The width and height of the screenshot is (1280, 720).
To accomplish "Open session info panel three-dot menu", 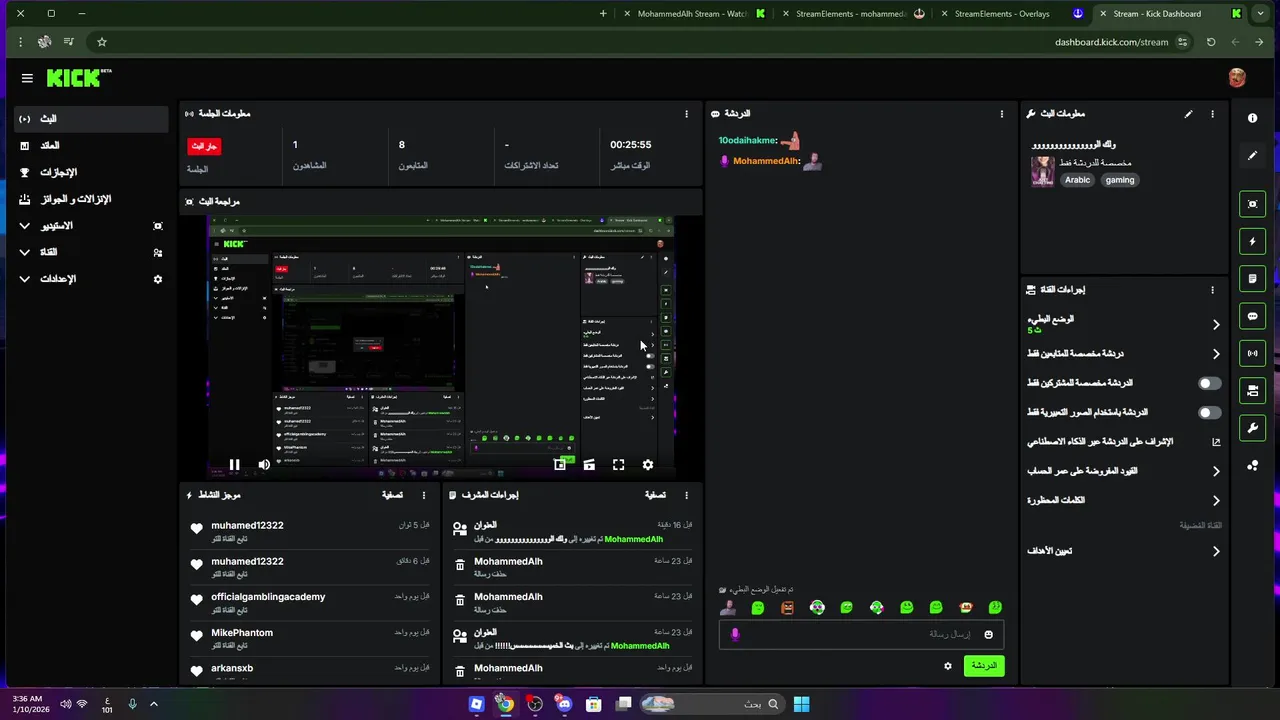I will 686,114.
